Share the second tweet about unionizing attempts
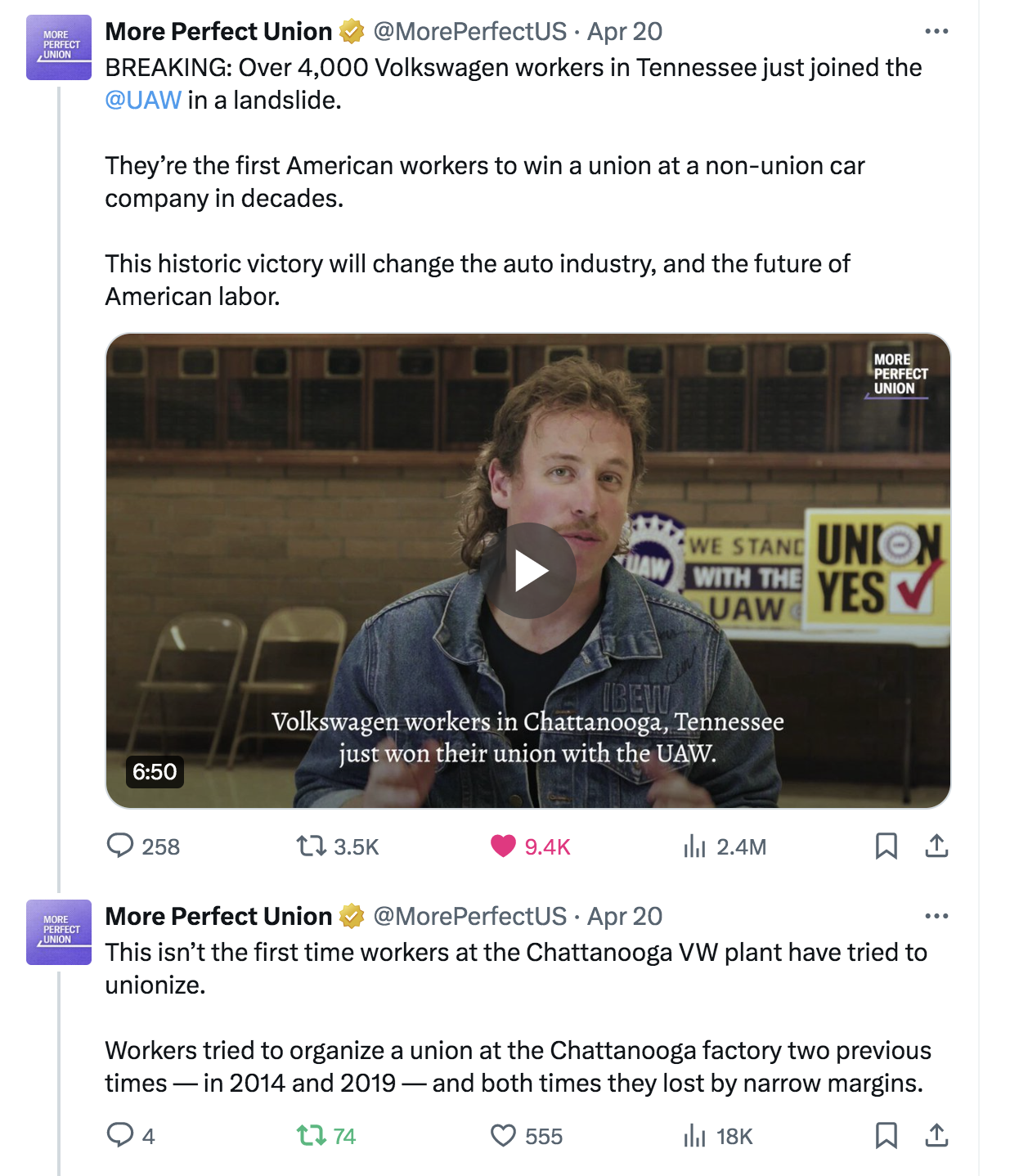The image size is (1019, 1176). click(x=936, y=1135)
